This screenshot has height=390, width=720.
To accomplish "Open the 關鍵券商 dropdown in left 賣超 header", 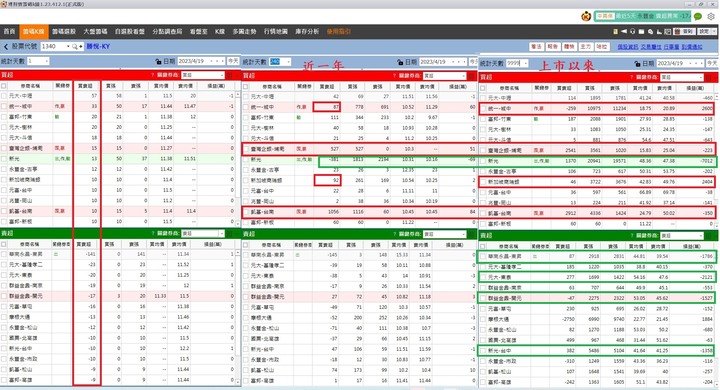I will coord(202,233).
